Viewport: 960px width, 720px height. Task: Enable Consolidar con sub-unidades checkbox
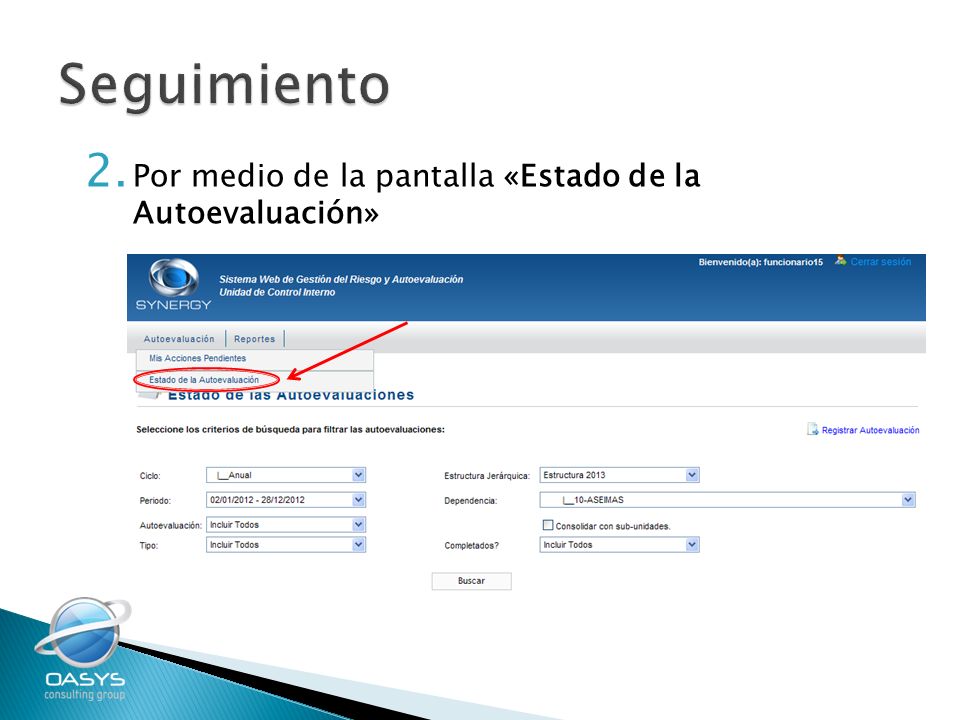[548, 525]
